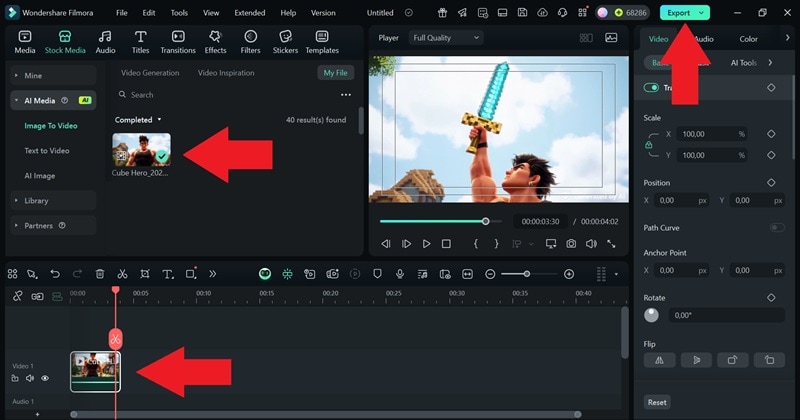Click the Undo icon in timeline toolbar

click(55, 274)
